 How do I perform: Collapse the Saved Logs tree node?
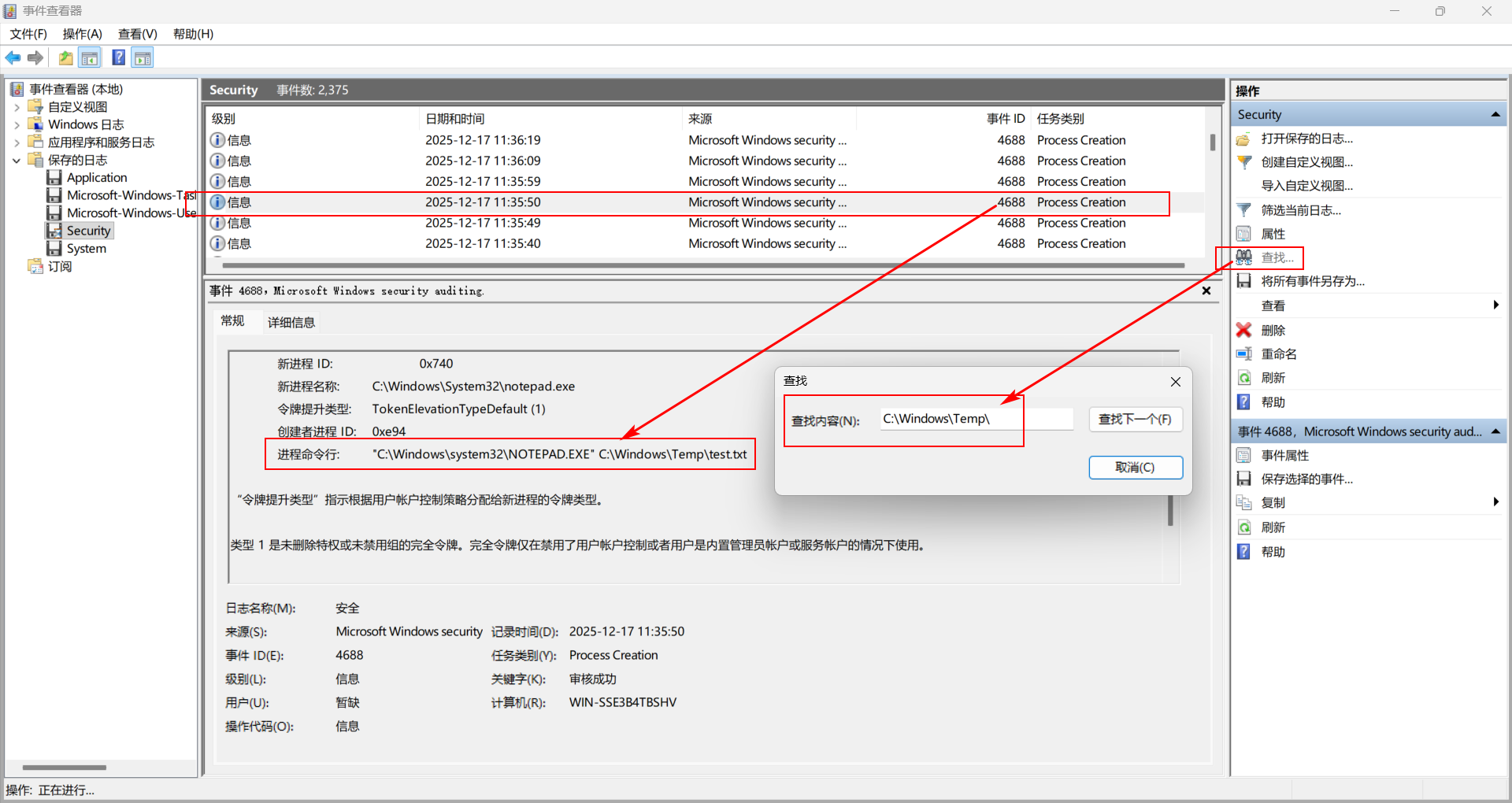click(x=17, y=161)
